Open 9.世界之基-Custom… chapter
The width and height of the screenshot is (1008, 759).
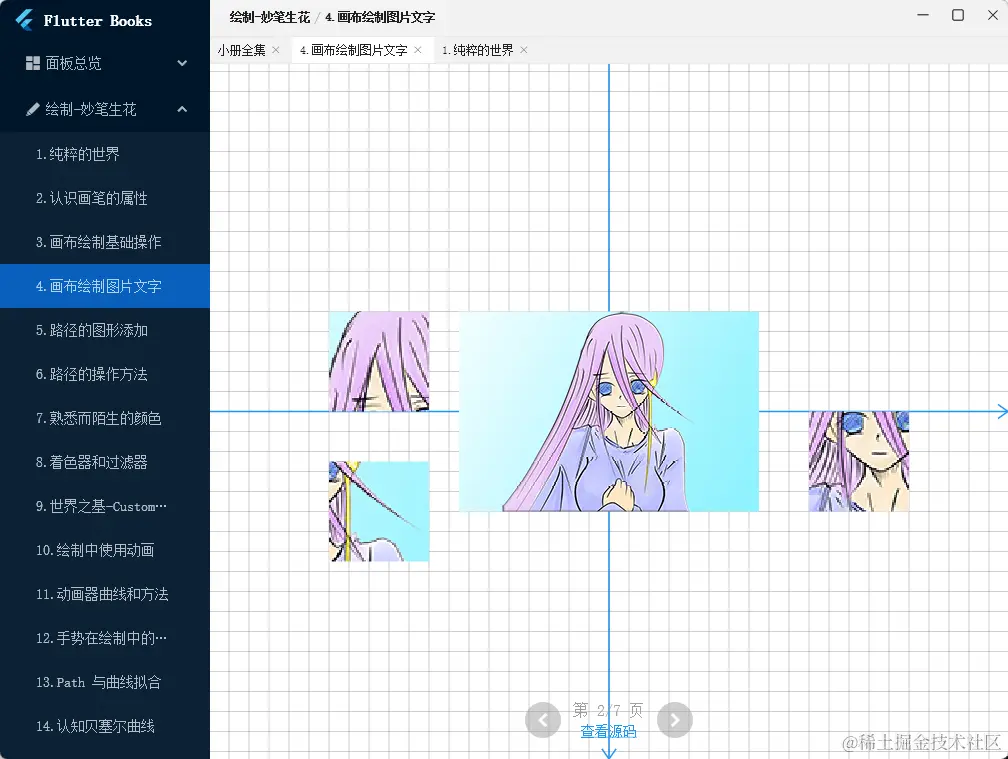tap(105, 506)
